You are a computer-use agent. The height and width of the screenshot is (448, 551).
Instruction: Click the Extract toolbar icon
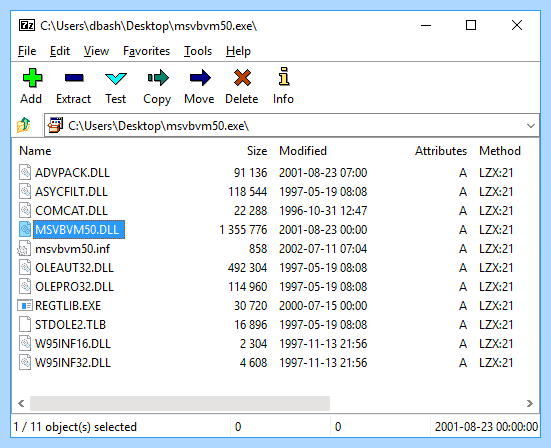74,78
